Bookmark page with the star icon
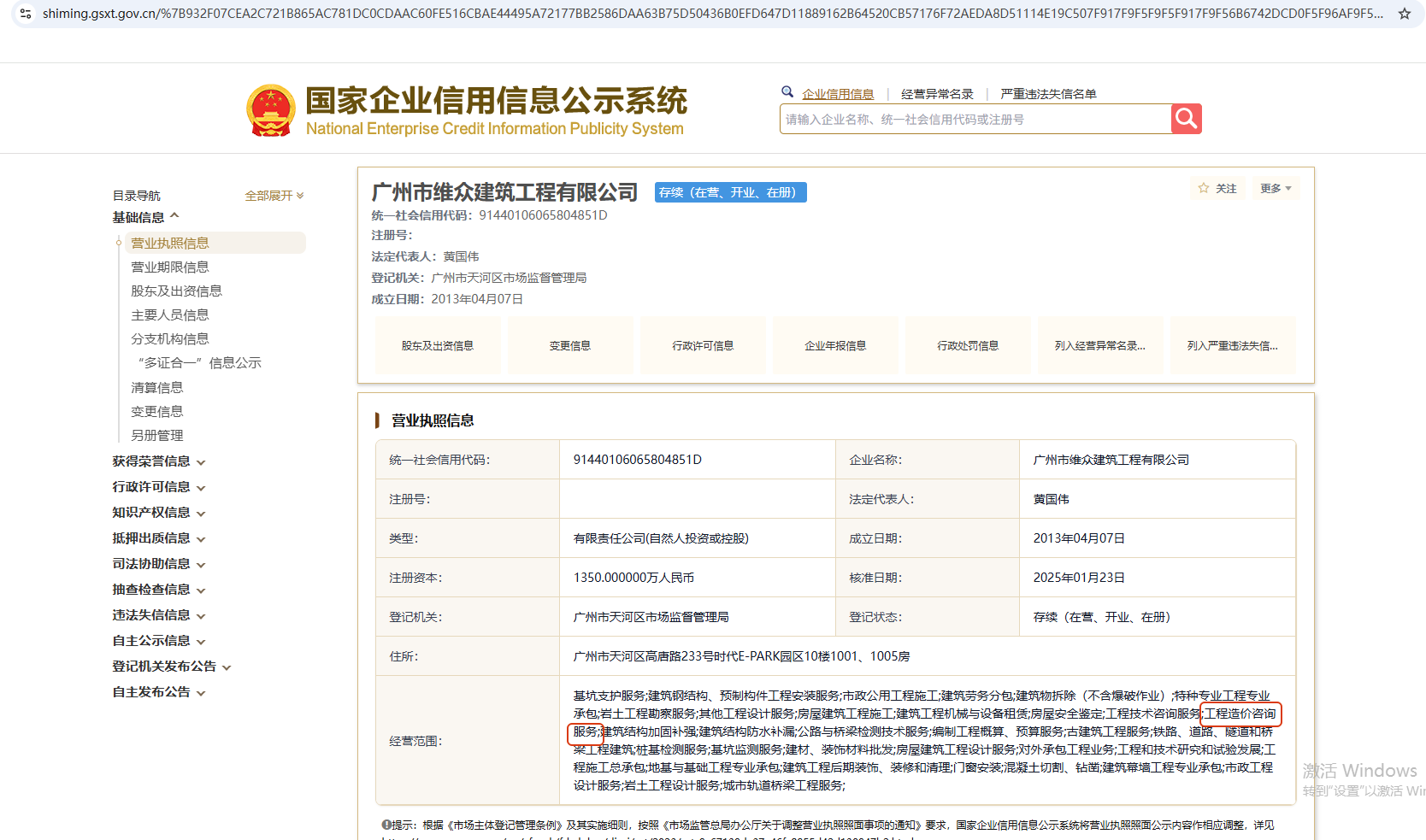The image size is (1426, 840). (1404, 14)
